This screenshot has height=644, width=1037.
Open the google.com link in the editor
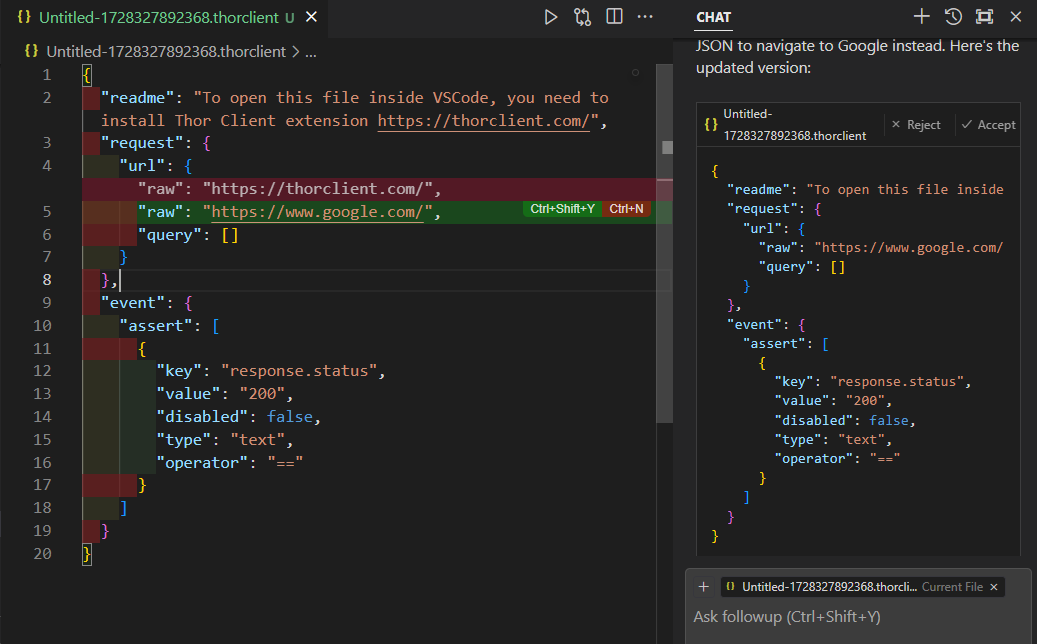[x=317, y=212]
